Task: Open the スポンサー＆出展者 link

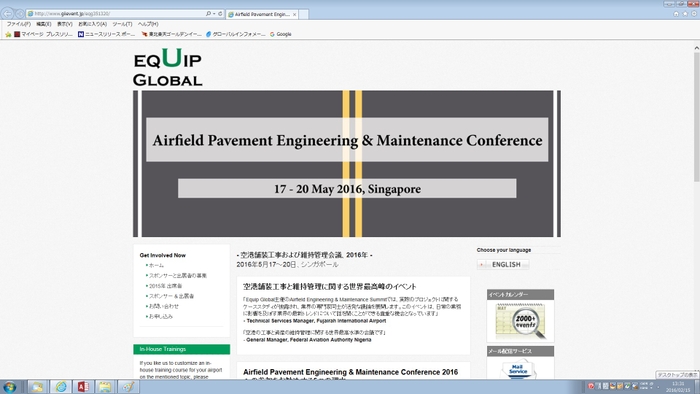Action: tap(171, 296)
